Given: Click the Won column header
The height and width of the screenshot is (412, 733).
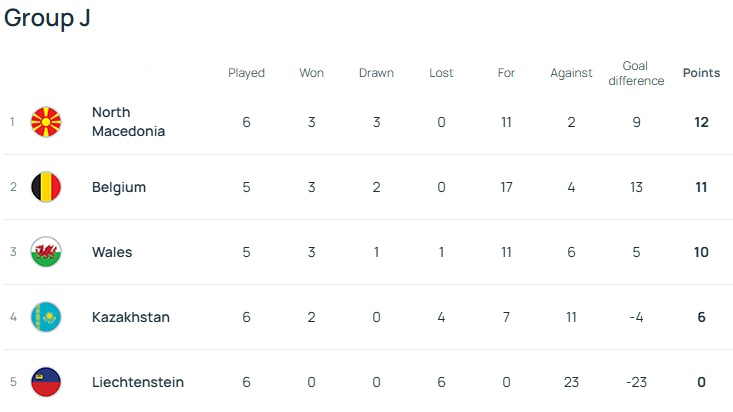Looking at the screenshot, I should [311, 73].
